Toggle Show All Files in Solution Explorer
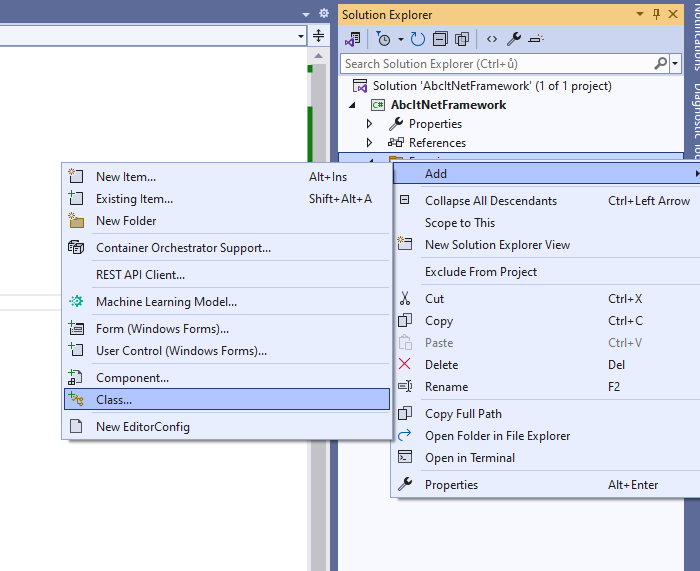Image resolution: width=700 pixels, height=571 pixels. click(462, 39)
